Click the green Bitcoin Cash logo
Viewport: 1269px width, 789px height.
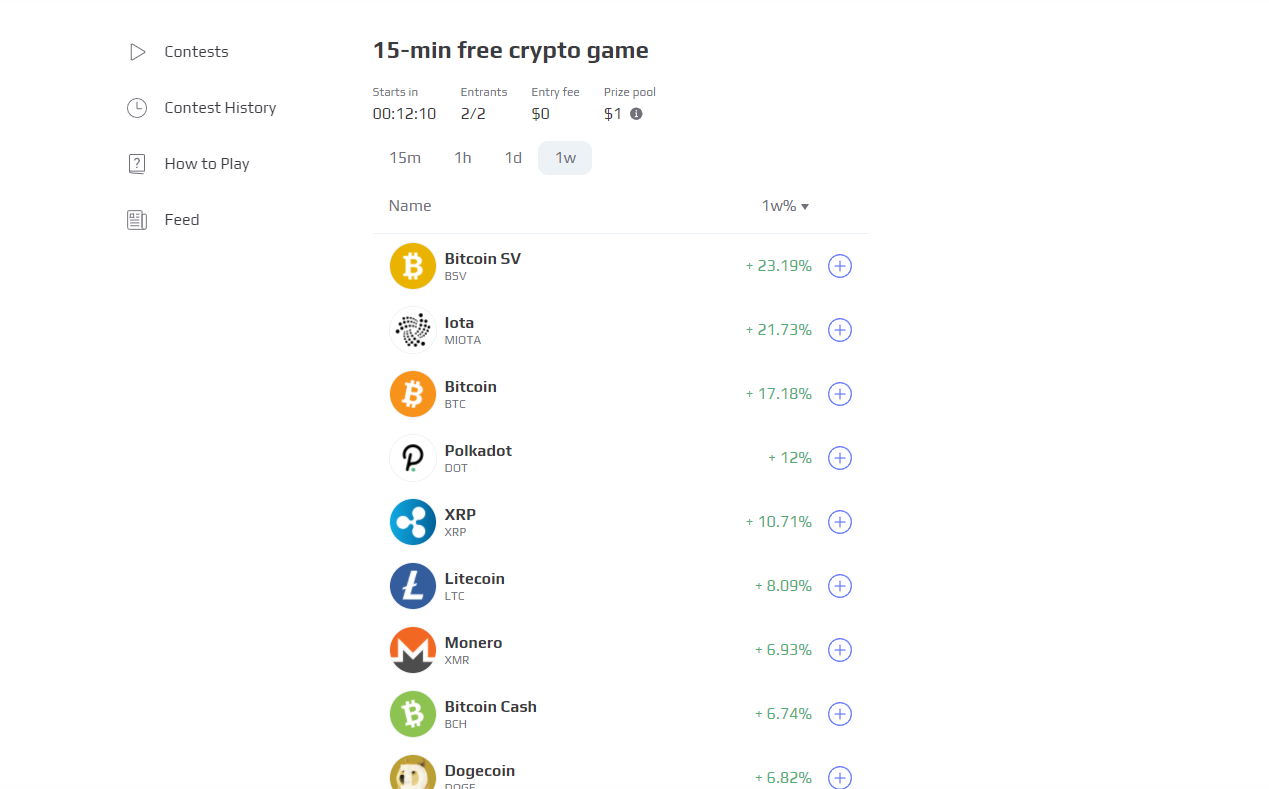[413, 714]
